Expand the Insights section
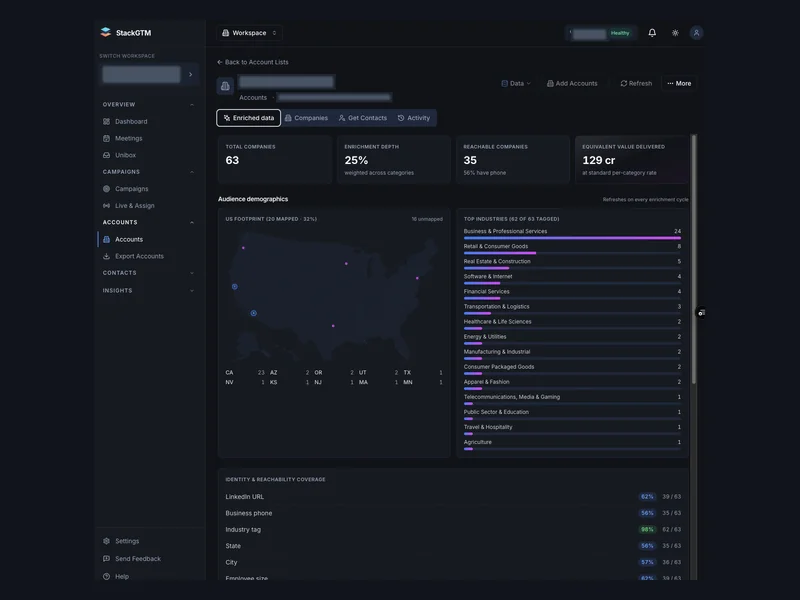The width and height of the screenshot is (800, 600). coord(192,290)
